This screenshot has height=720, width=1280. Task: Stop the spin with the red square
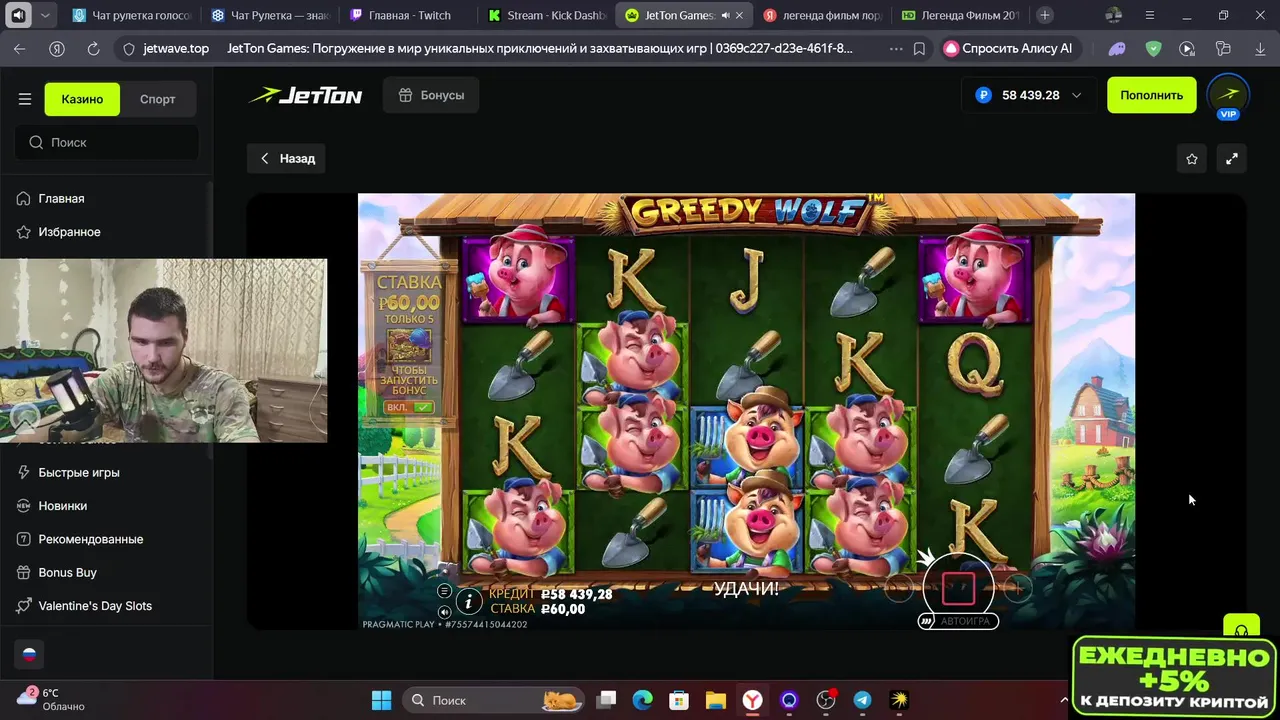pyautogui.click(x=958, y=588)
